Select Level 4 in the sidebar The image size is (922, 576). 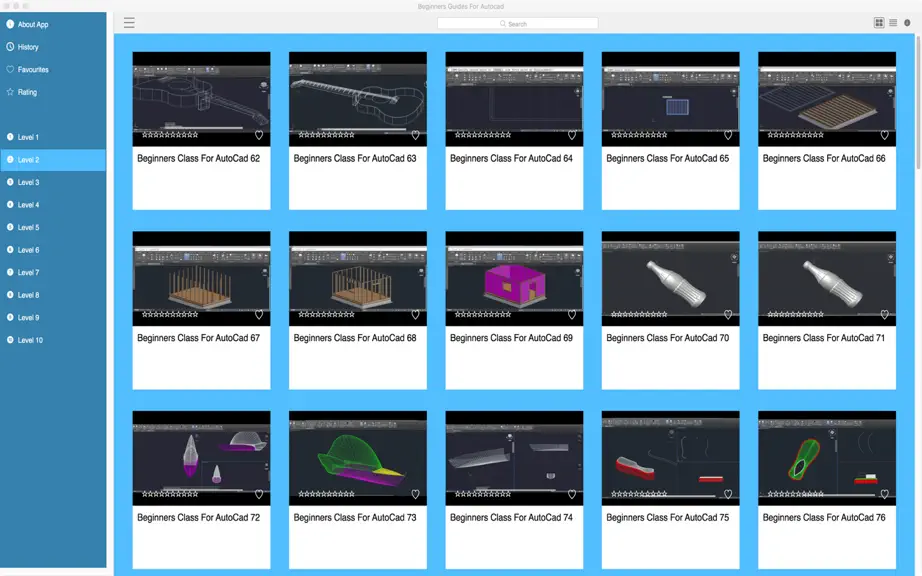(x=53, y=205)
